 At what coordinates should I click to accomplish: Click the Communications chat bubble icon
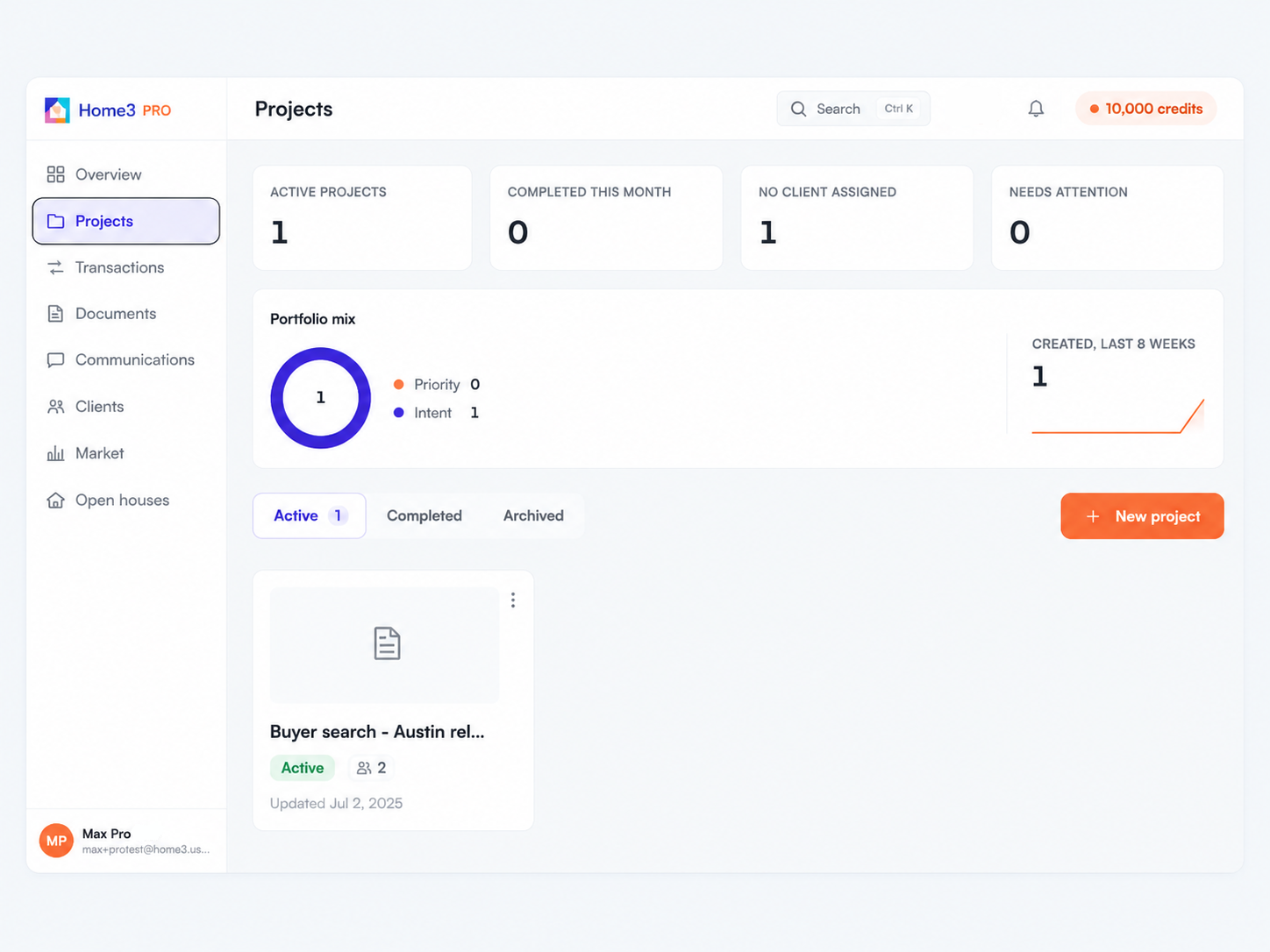point(55,360)
